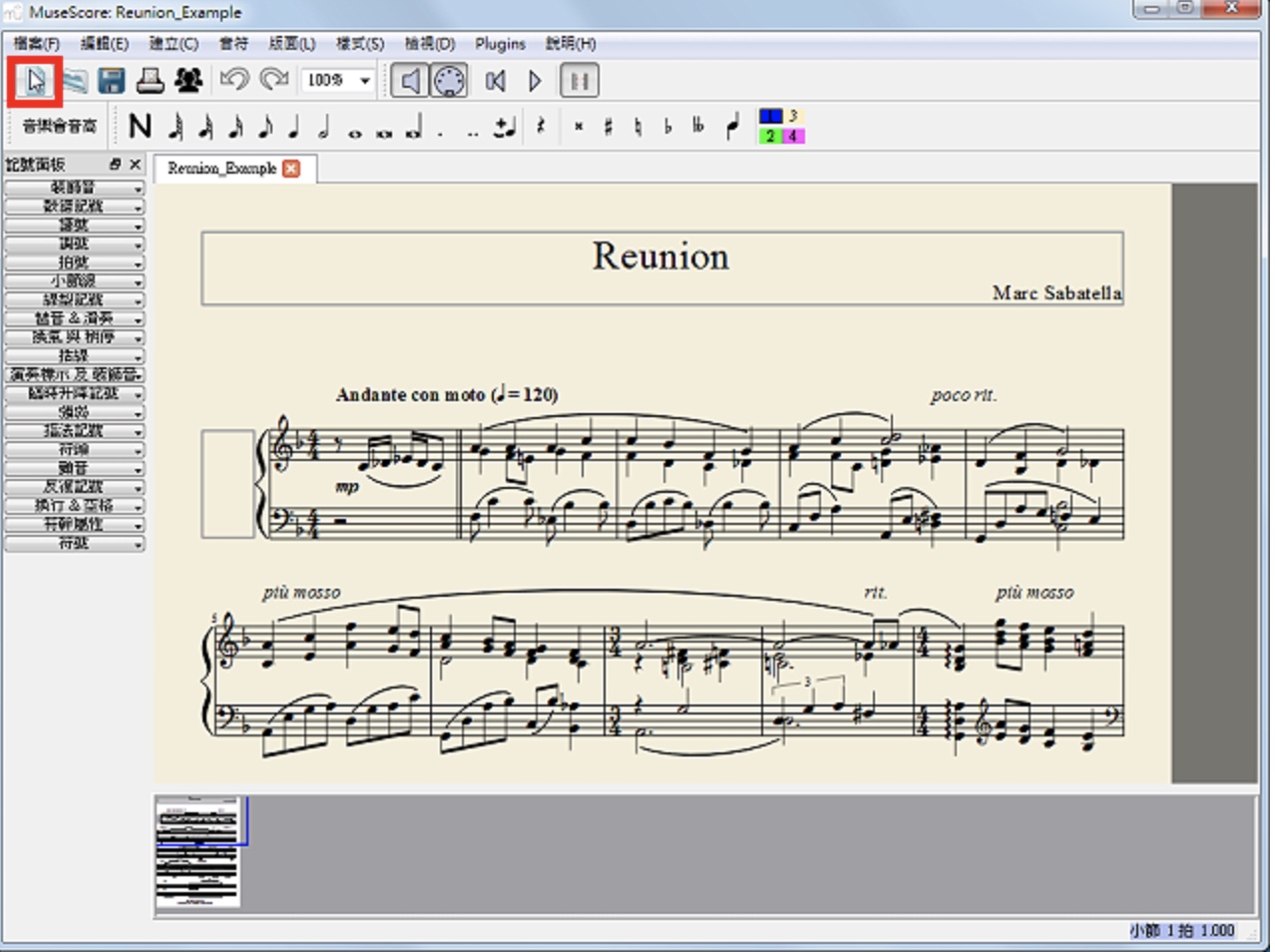Apply the double sharp accidental
This screenshot has width=1275, height=952.
click(x=579, y=127)
